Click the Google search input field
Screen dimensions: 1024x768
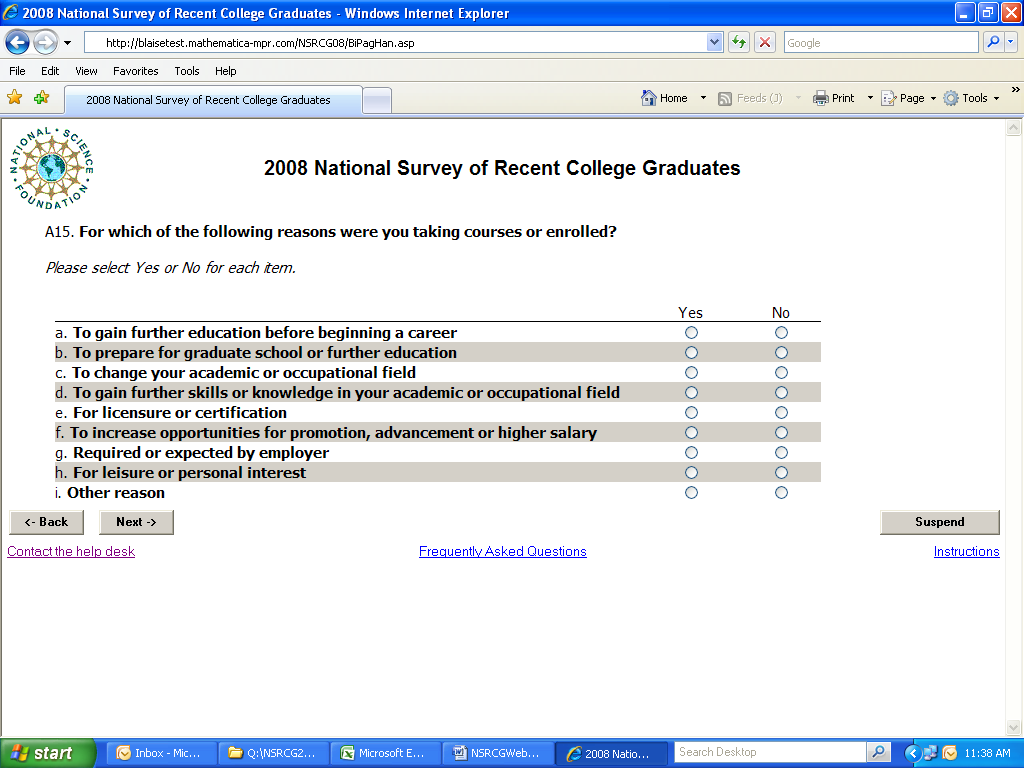tap(880, 42)
